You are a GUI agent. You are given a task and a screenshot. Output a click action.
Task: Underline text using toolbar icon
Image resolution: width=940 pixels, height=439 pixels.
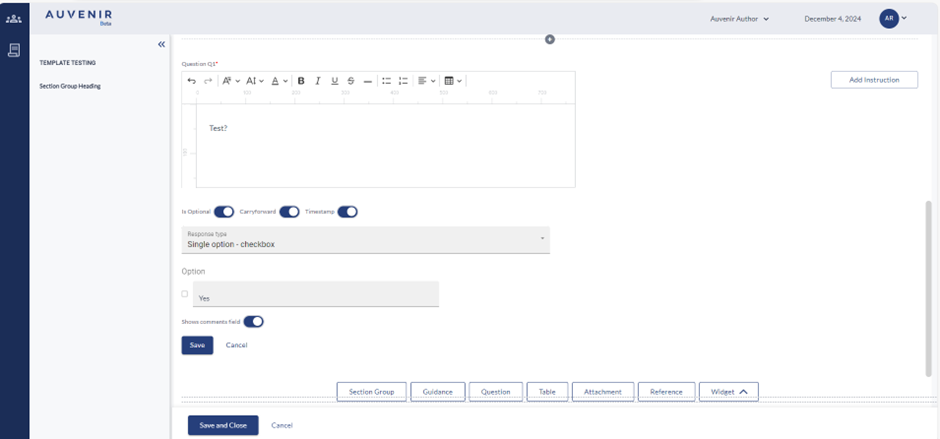[x=334, y=81]
